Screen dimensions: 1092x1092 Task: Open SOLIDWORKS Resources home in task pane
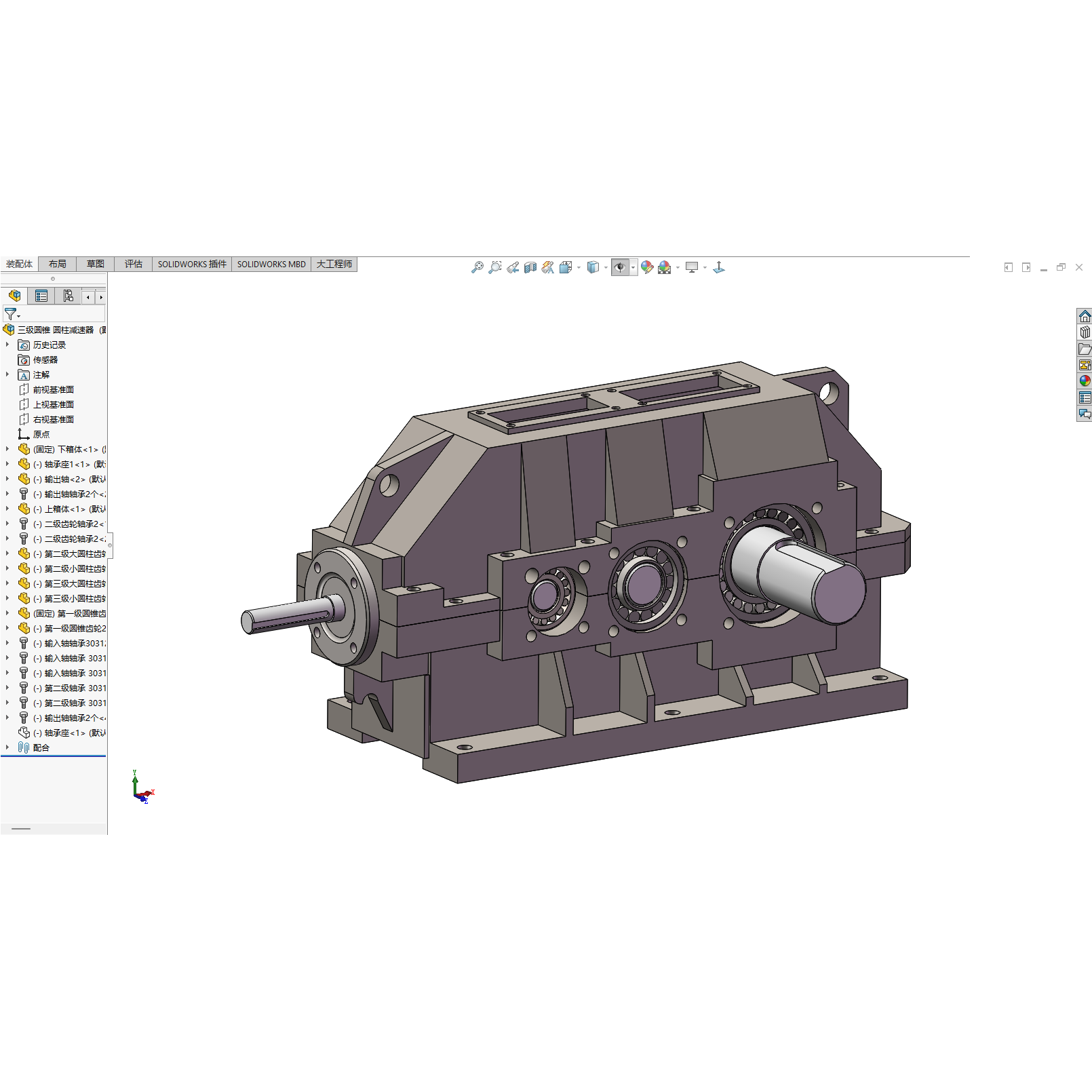coord(1085,316)
